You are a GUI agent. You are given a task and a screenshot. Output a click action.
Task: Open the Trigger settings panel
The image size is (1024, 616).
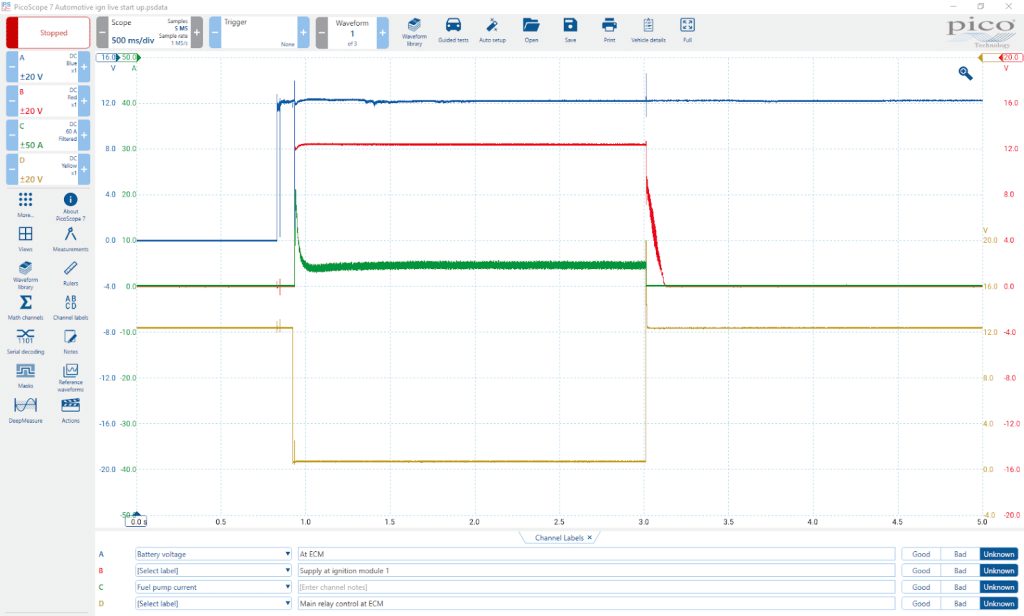click(259, 32)
